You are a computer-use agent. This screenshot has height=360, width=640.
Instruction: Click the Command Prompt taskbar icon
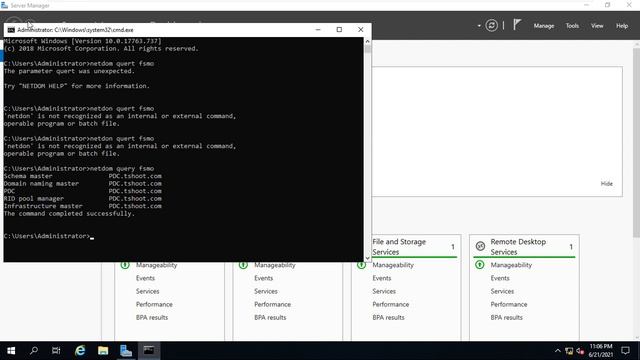[x=149, y=351]
